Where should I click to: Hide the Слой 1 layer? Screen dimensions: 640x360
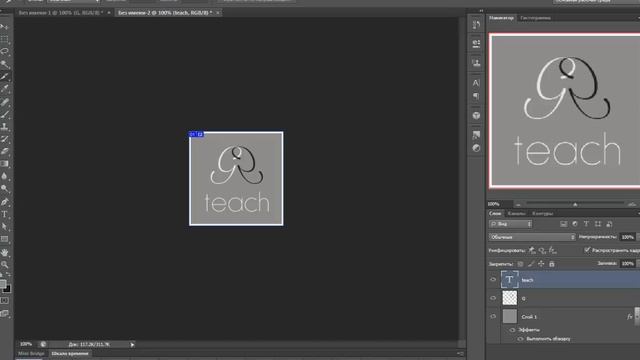tap(493, 317)
